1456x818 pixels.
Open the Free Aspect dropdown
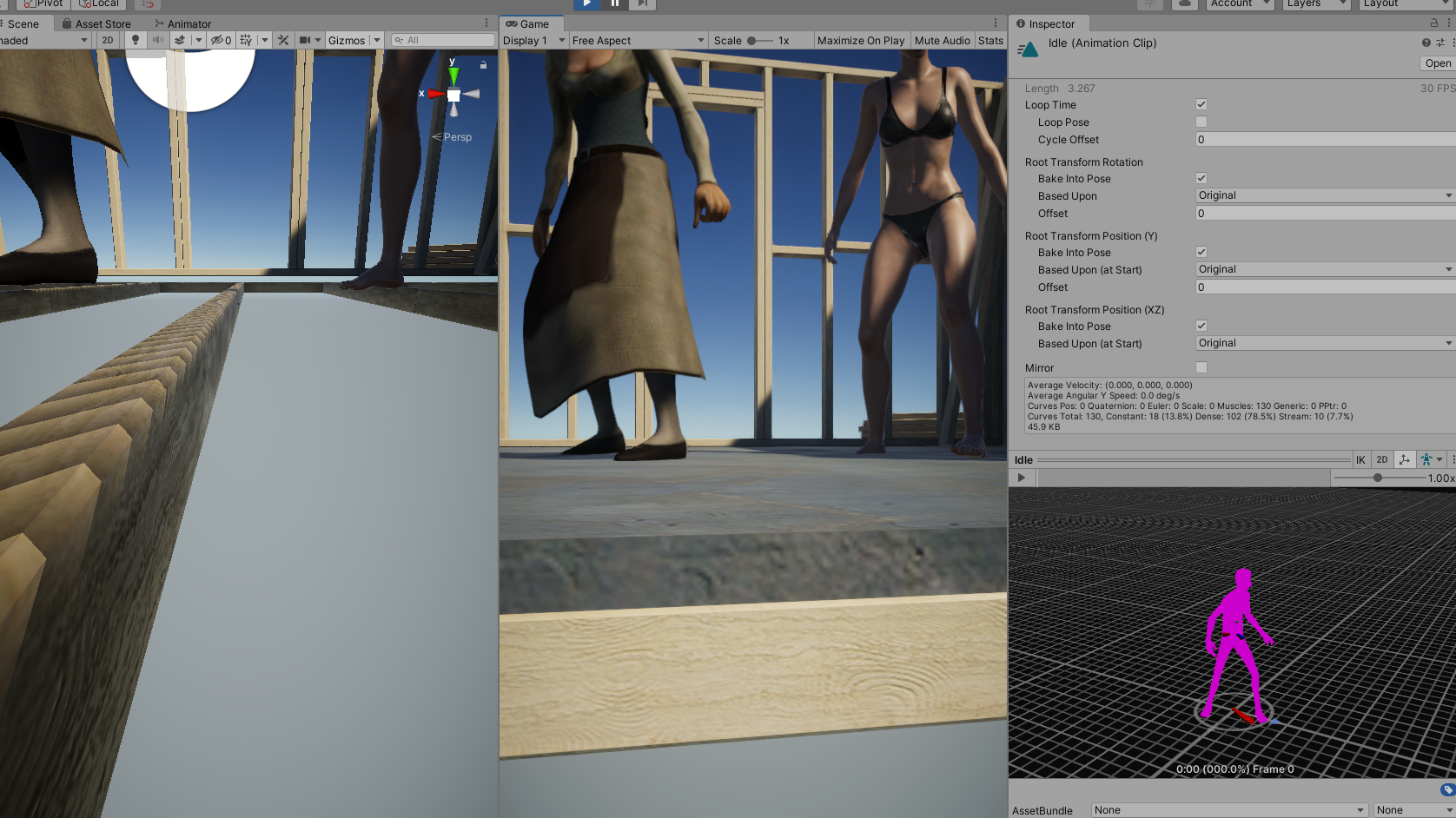pyautogui.click(x=639, y=40)
